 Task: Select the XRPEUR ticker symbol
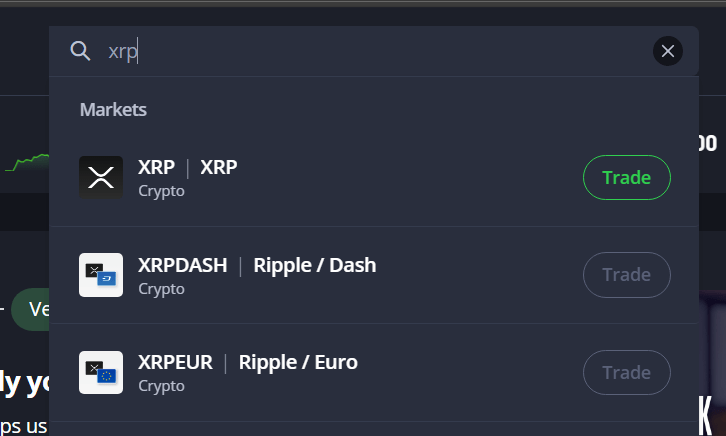(175, 362)
